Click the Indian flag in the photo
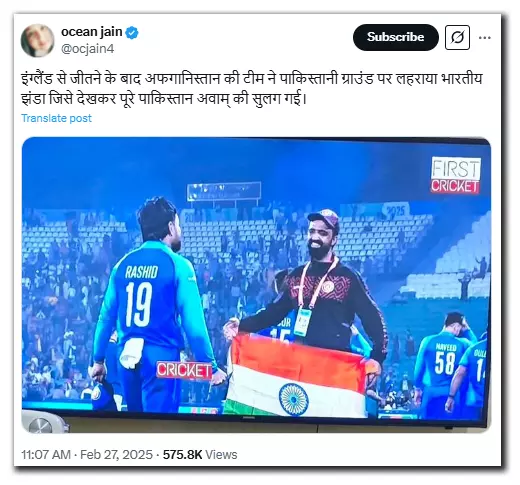The width and height of the screenshot is (520, 485). [x=297, y=377]
